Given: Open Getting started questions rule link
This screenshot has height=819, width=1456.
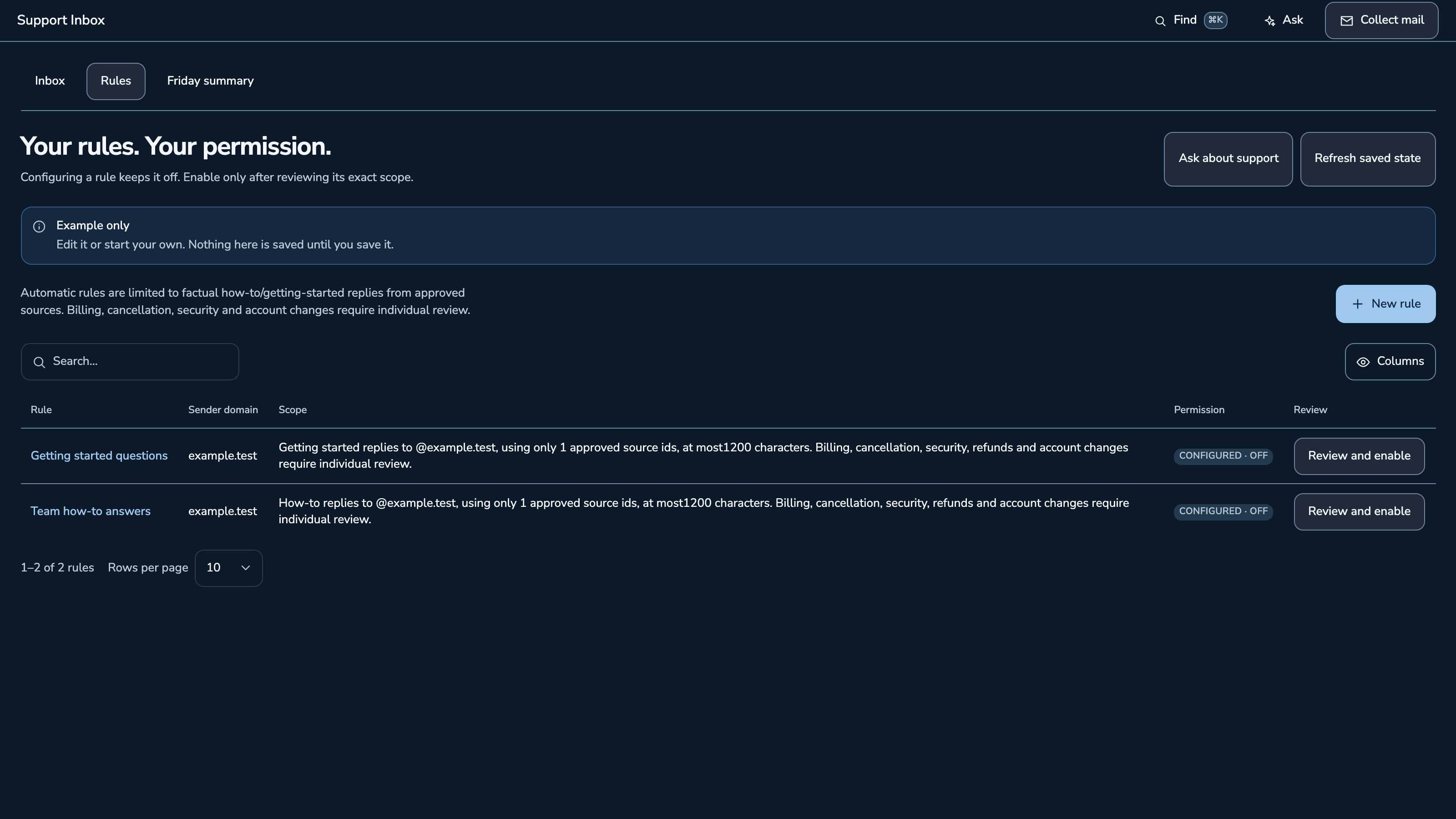Looking at the screenshot, I should 99,456.
